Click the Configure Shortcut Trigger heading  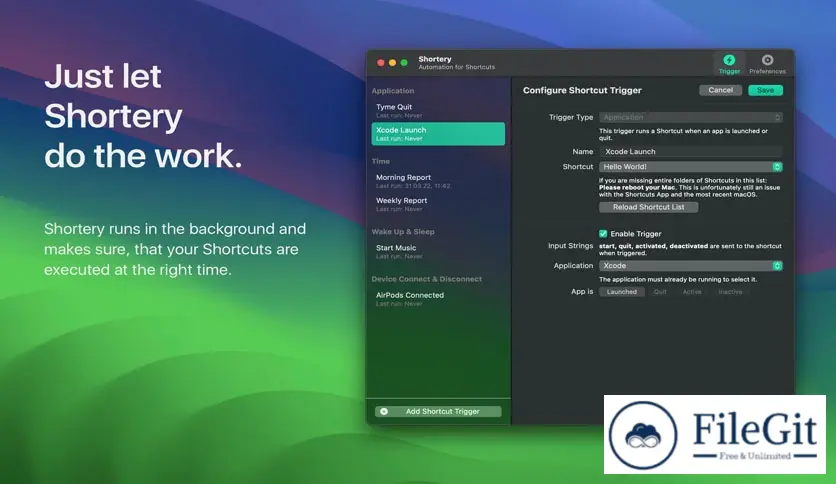point(582,90)
